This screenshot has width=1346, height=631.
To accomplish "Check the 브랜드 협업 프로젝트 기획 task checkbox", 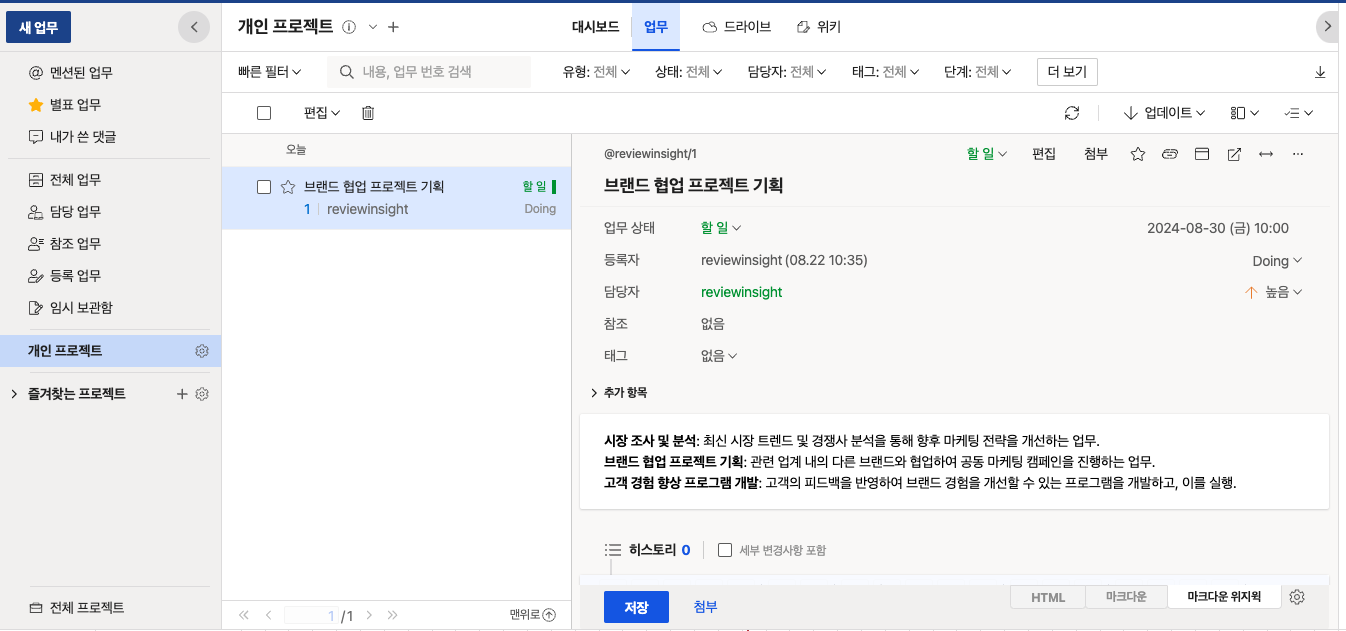I will coord(264,187).
